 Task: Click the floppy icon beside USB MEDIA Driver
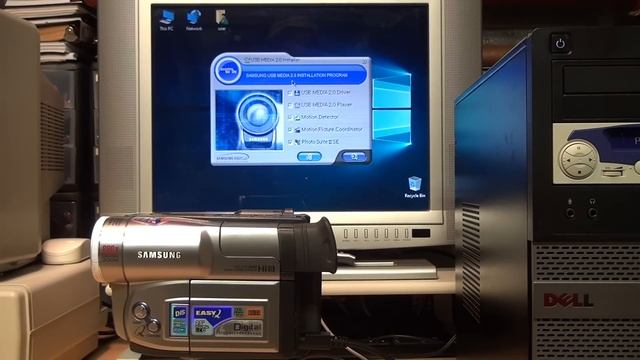297,93
